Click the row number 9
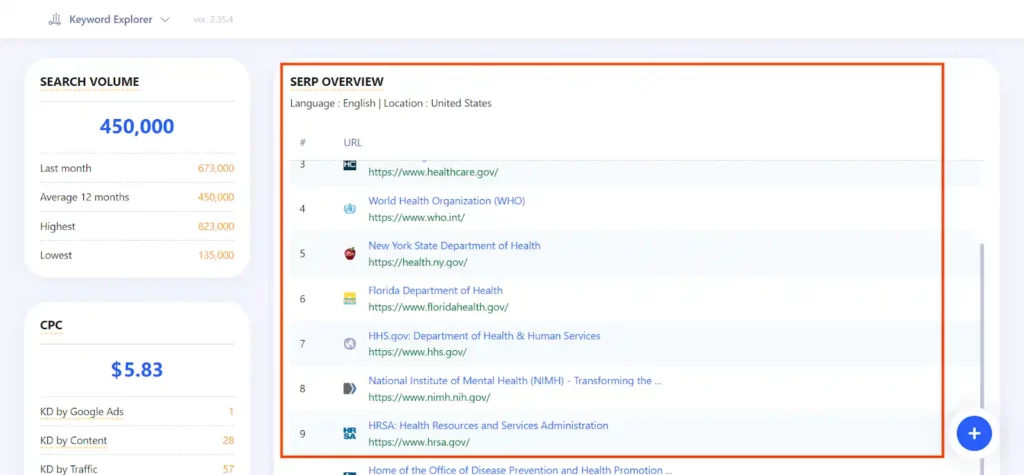The image size is (1024, 475). pyautogui.click(x=302, y=433)
